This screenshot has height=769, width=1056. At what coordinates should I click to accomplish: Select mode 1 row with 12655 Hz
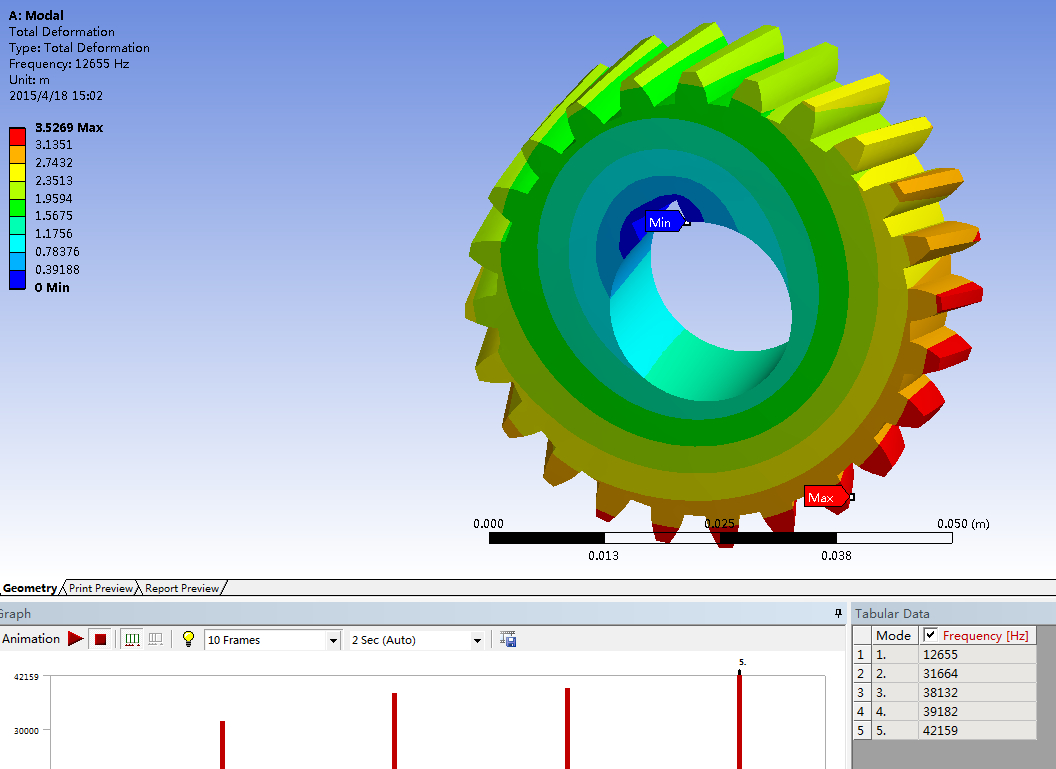[945, 655]
